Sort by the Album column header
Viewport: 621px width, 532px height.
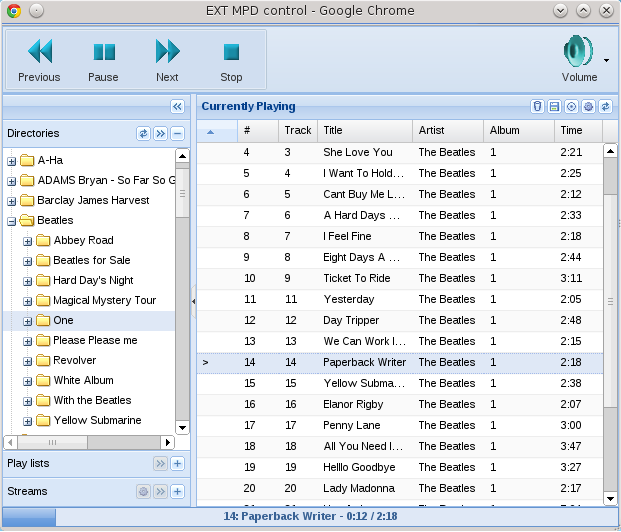(x=519, y=130)
